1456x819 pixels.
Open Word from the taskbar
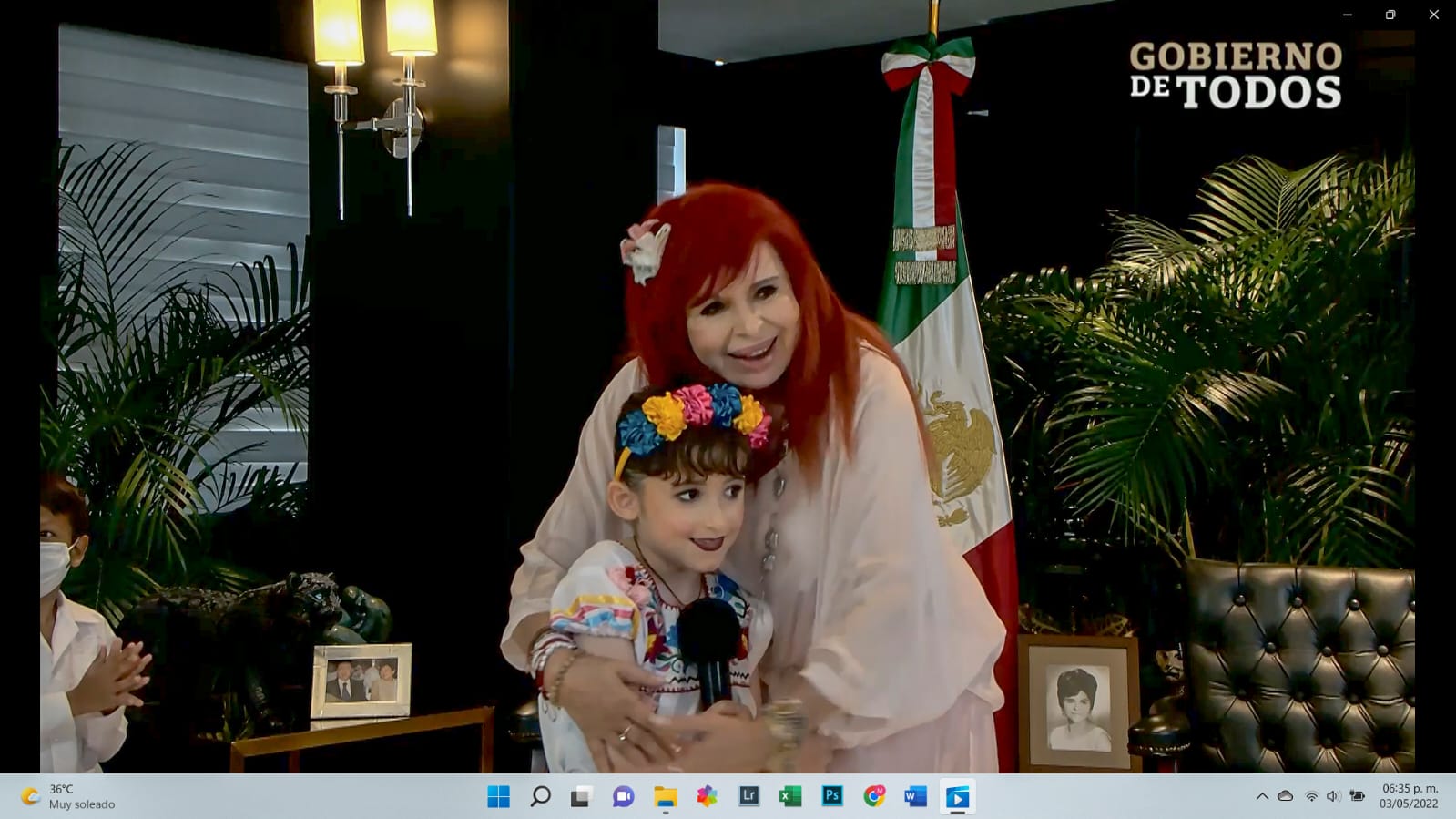pos(915,797)
